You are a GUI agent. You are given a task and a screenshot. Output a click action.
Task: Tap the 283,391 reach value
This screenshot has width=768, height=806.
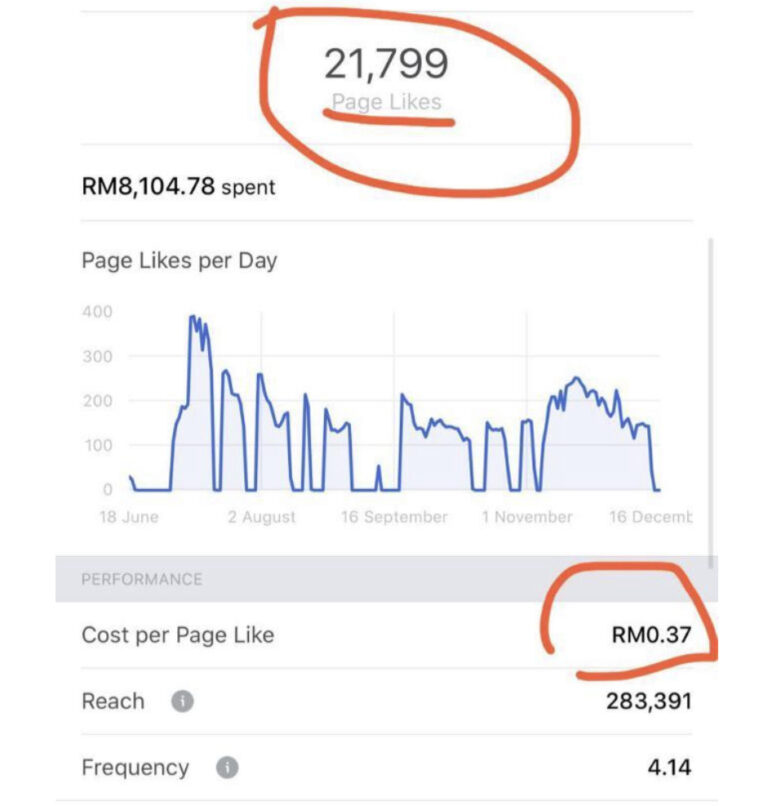click(x=649, y=701)
